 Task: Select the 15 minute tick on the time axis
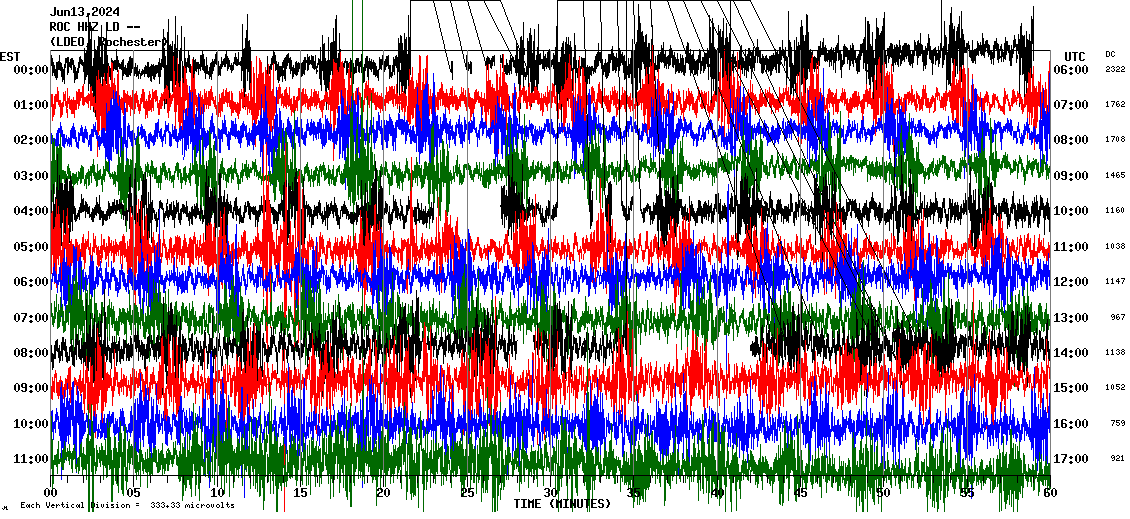click(x=300, y=493)
